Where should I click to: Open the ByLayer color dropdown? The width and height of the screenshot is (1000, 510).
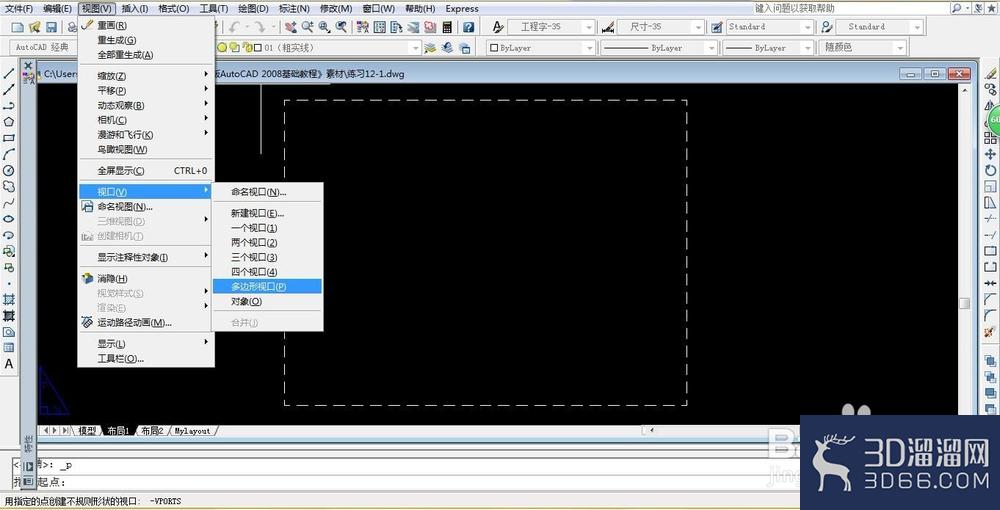[x=589, y=48]
